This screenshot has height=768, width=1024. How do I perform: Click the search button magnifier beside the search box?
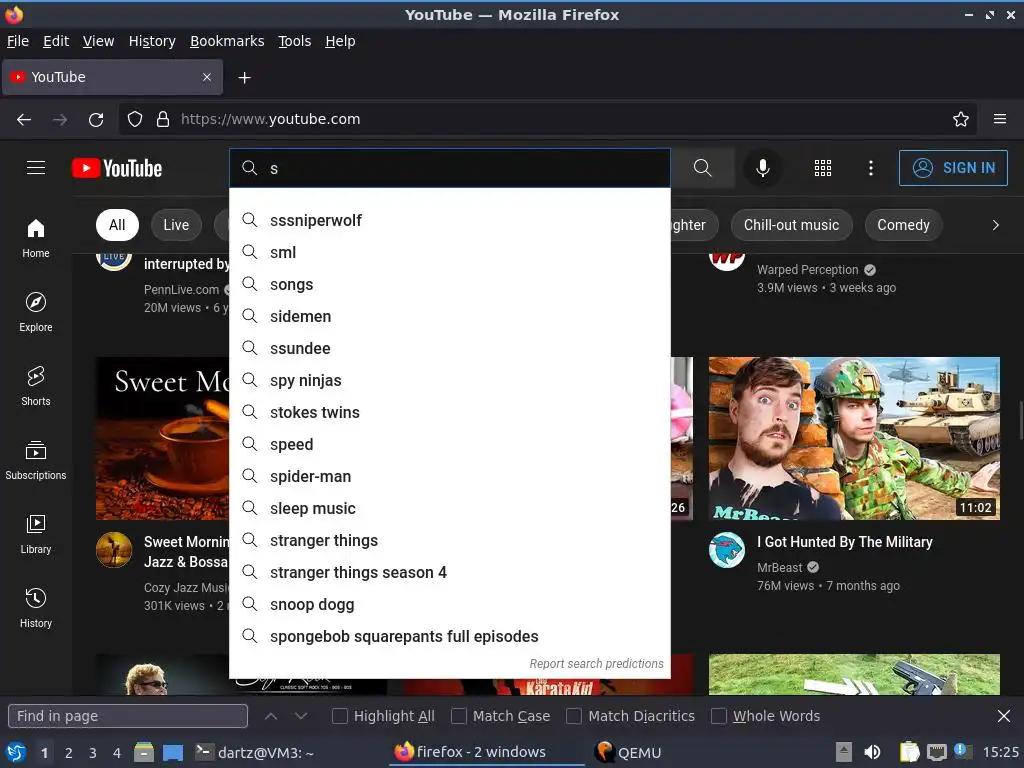(703, 168)
